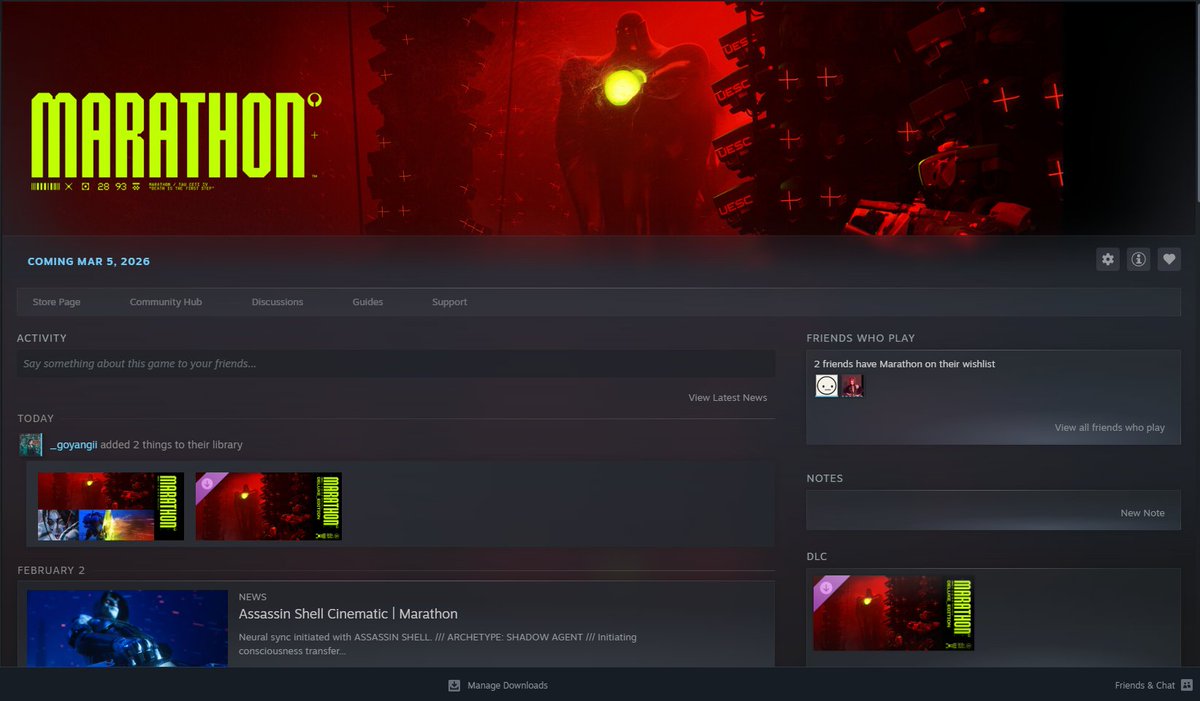1200x701 pixels.
Task: Click the Manage Downloads icon
Action: 454,685
